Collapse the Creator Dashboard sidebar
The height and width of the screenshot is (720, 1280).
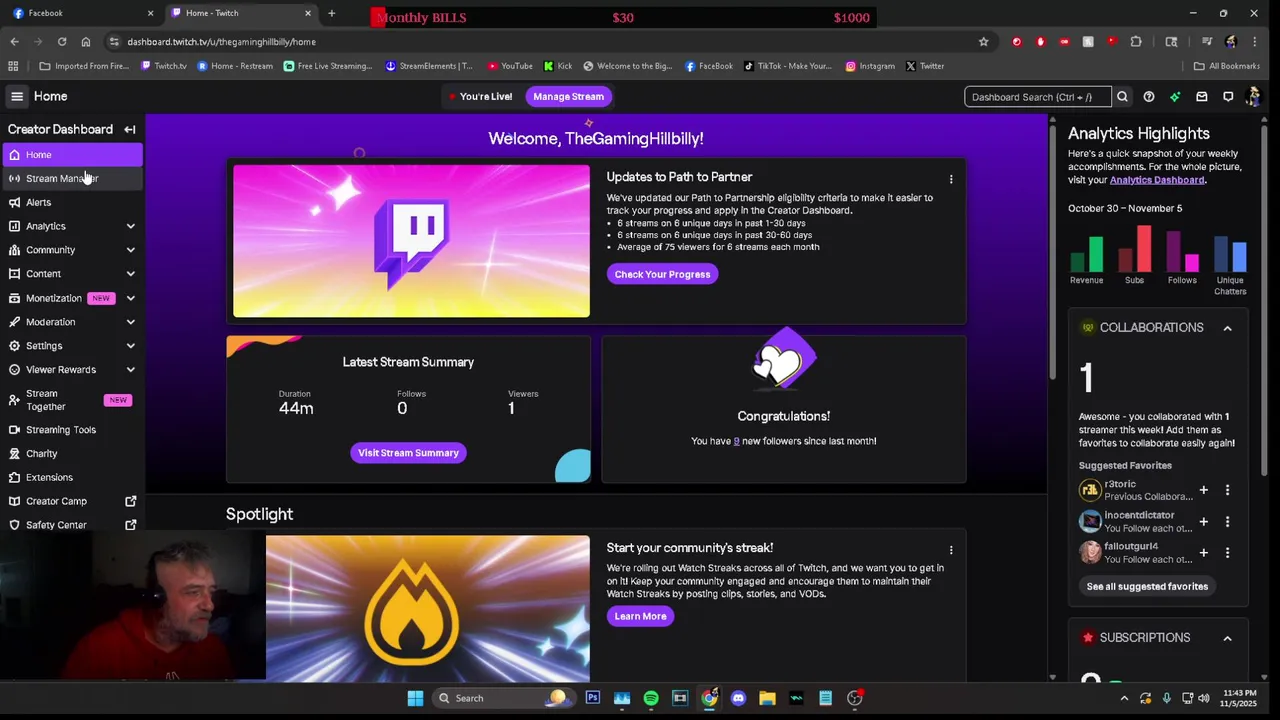[130, 129]
